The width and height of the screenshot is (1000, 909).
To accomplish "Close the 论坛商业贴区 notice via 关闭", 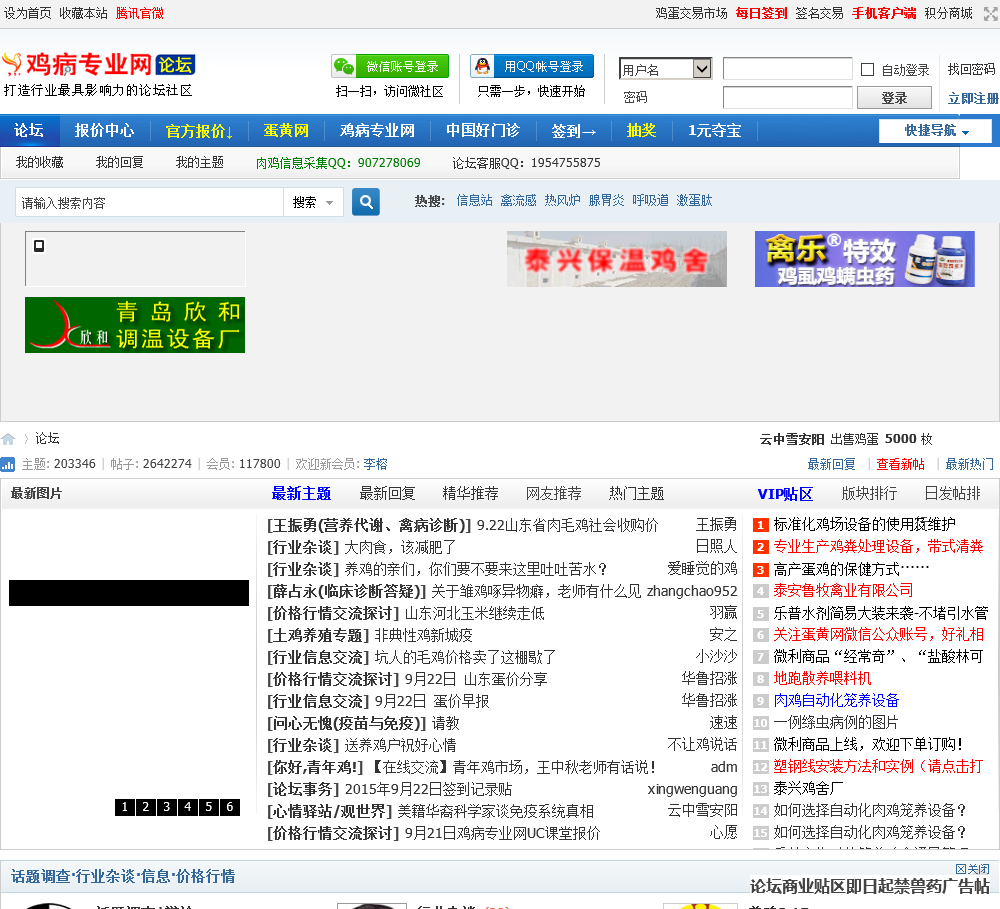I will pyautogui.click(x=972, y=869).
